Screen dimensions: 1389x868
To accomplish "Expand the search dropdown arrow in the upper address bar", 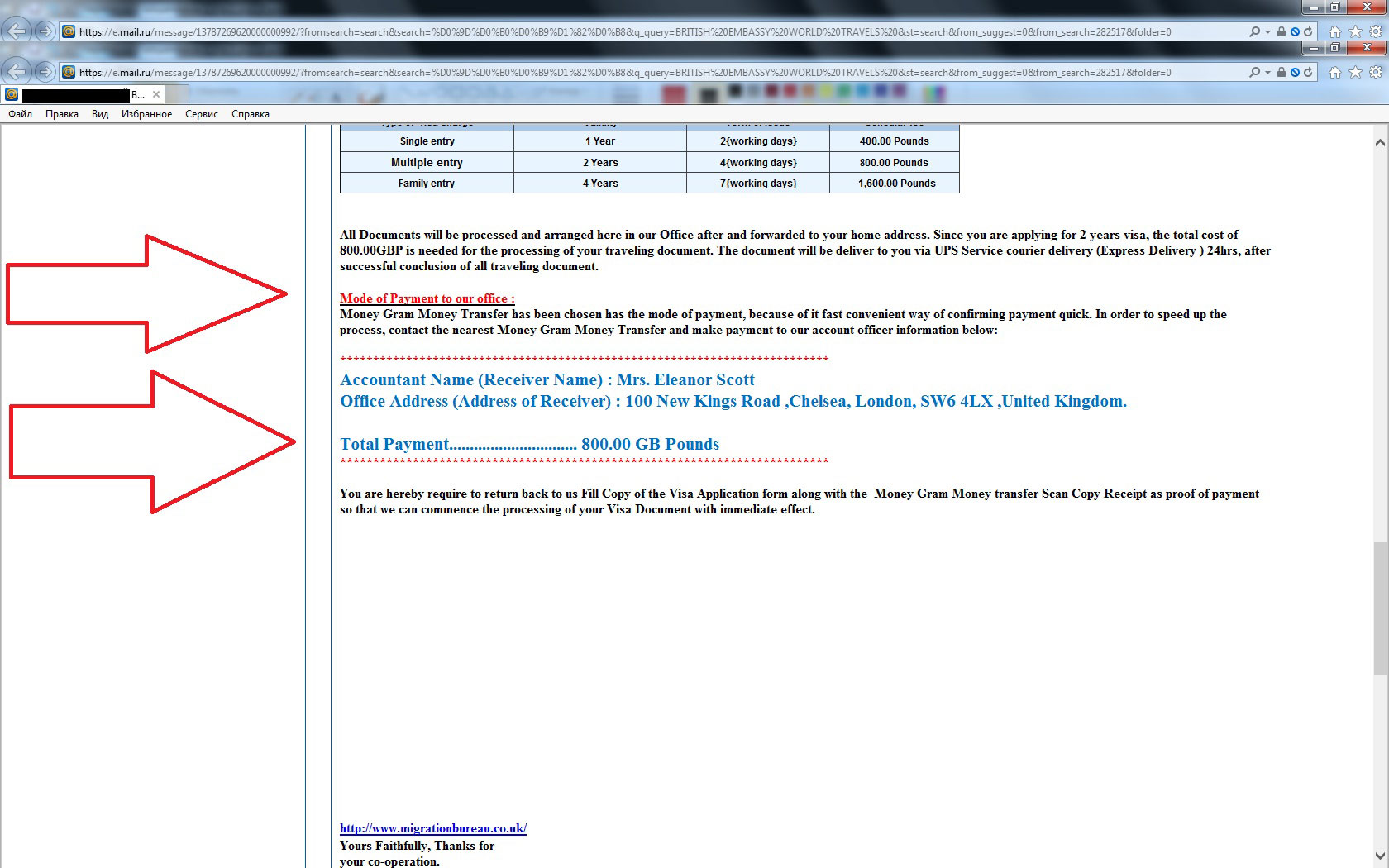I will pos(1267,32).
